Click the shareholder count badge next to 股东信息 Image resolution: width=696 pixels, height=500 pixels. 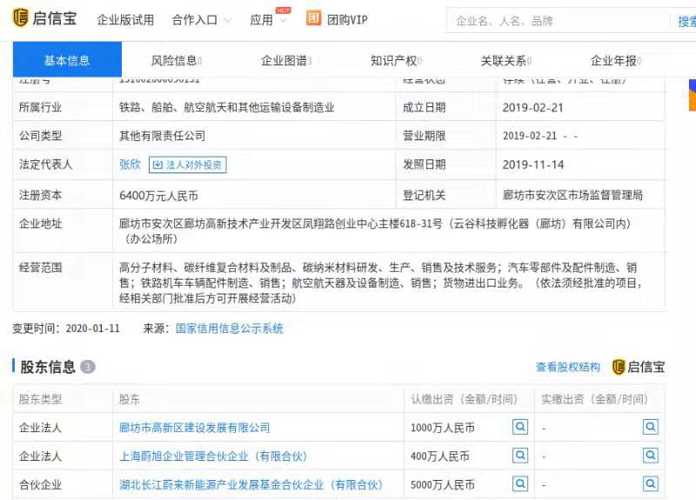pos(87,367)
